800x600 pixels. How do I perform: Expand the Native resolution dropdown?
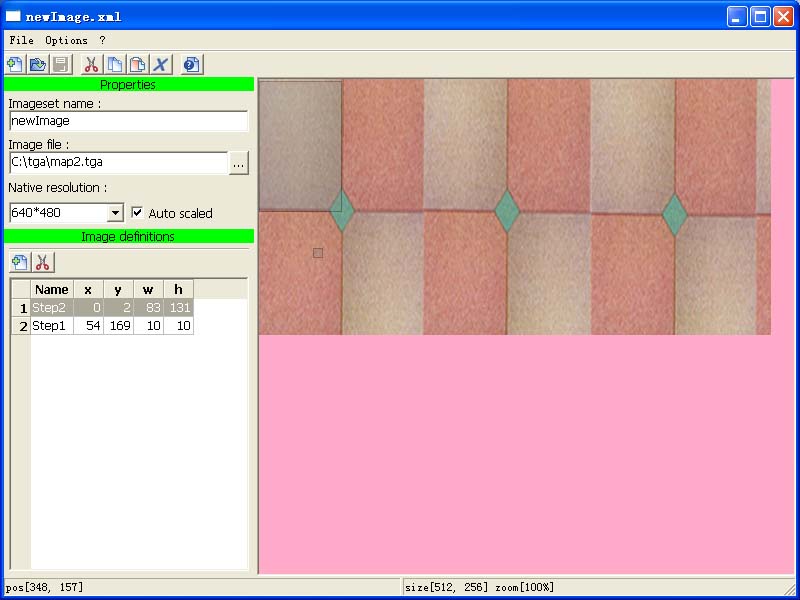pyautogui.click(x=115, y=213)
